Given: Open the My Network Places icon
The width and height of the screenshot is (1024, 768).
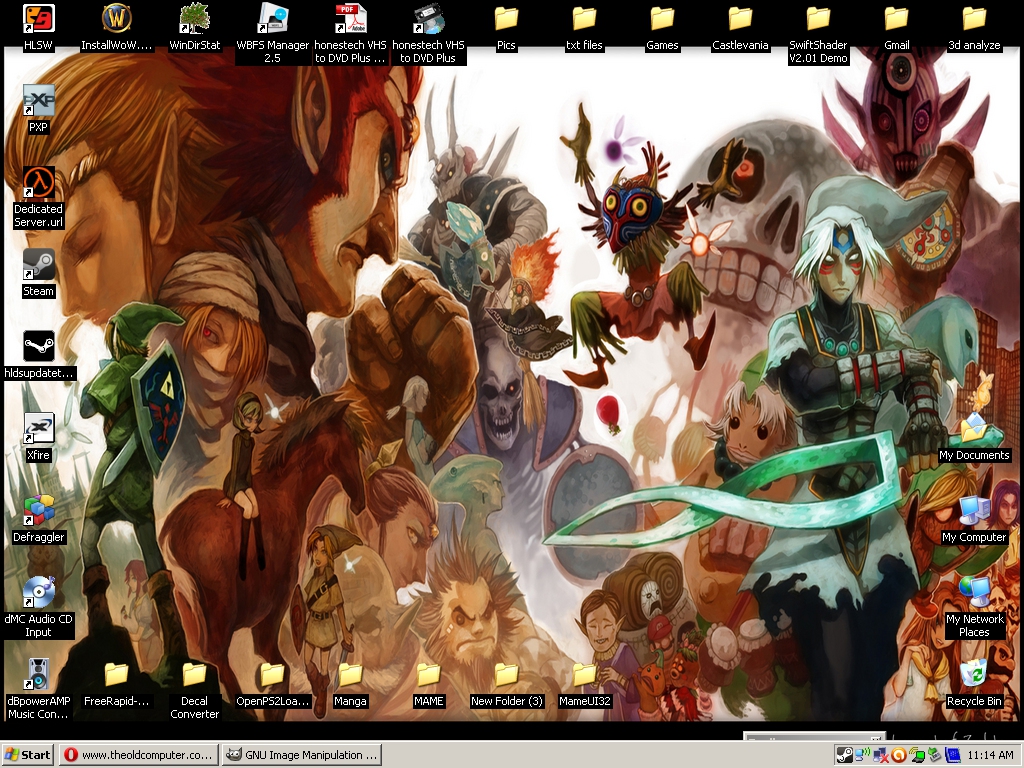Looking at the screenshot, I should [x=974, y=593].
